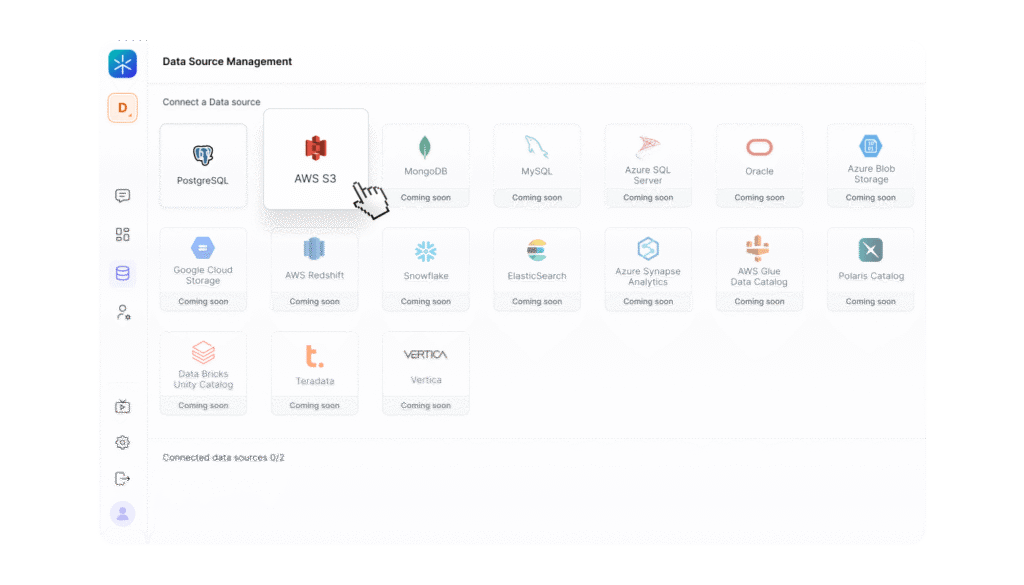Viewport: 1024px width, 585px height.
Task: Click the Teradata t. icon
Action: 314,356
